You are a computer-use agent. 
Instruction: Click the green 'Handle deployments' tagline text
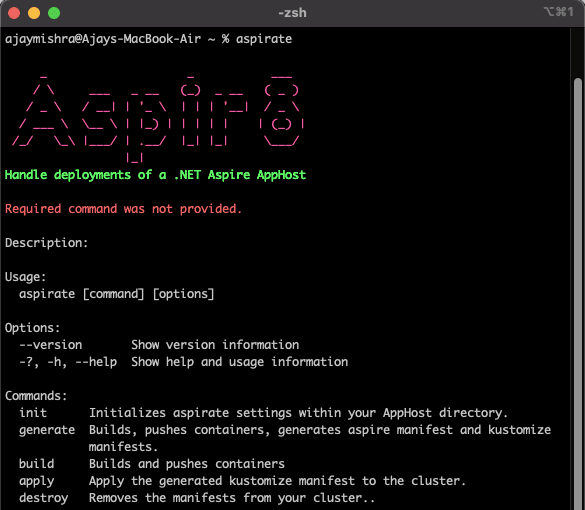coord(155,175)
